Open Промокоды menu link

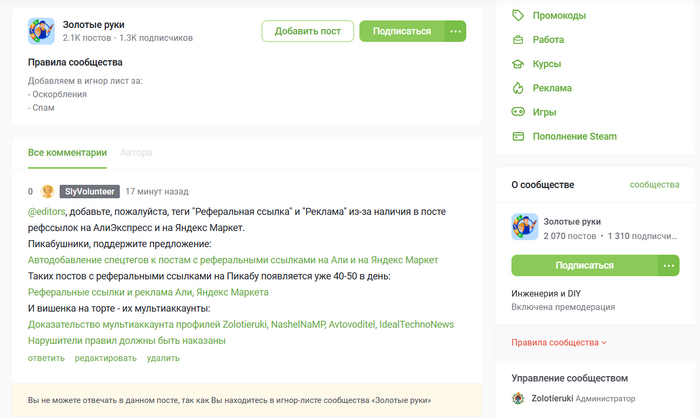coord(559,16)
